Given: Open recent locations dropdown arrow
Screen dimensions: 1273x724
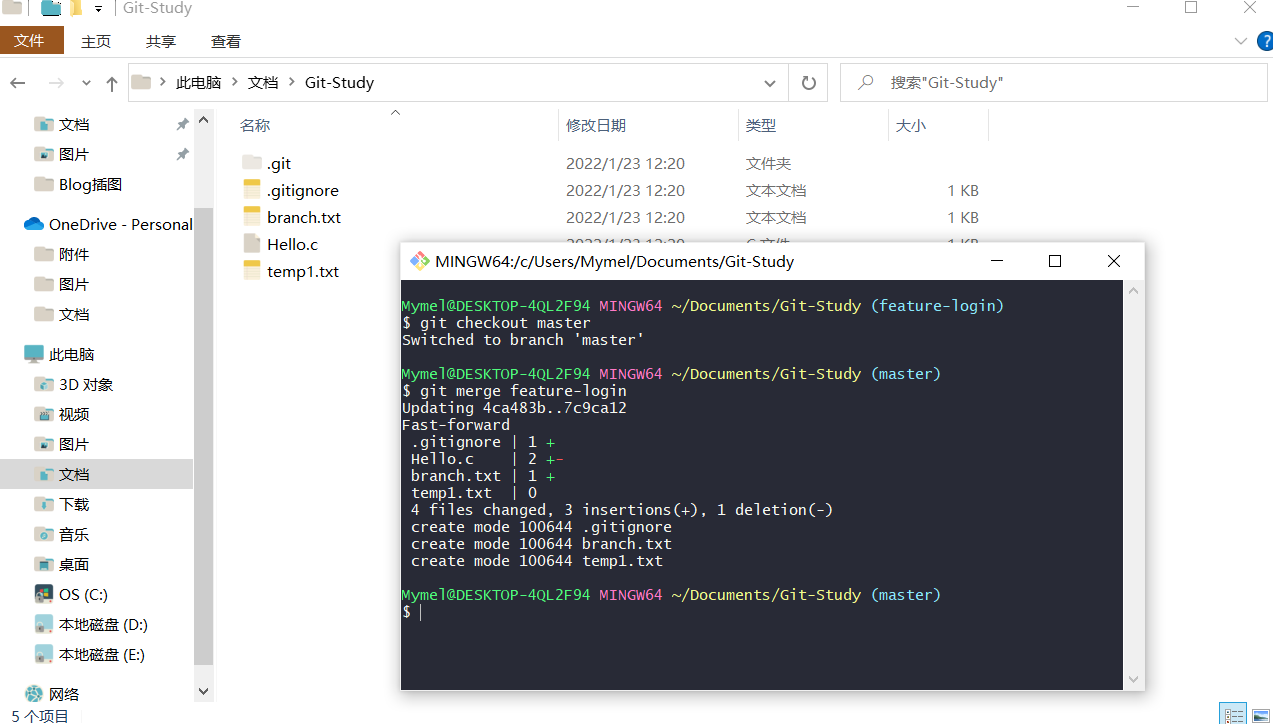Looking at the screenshot, I should tap(86, 83).
